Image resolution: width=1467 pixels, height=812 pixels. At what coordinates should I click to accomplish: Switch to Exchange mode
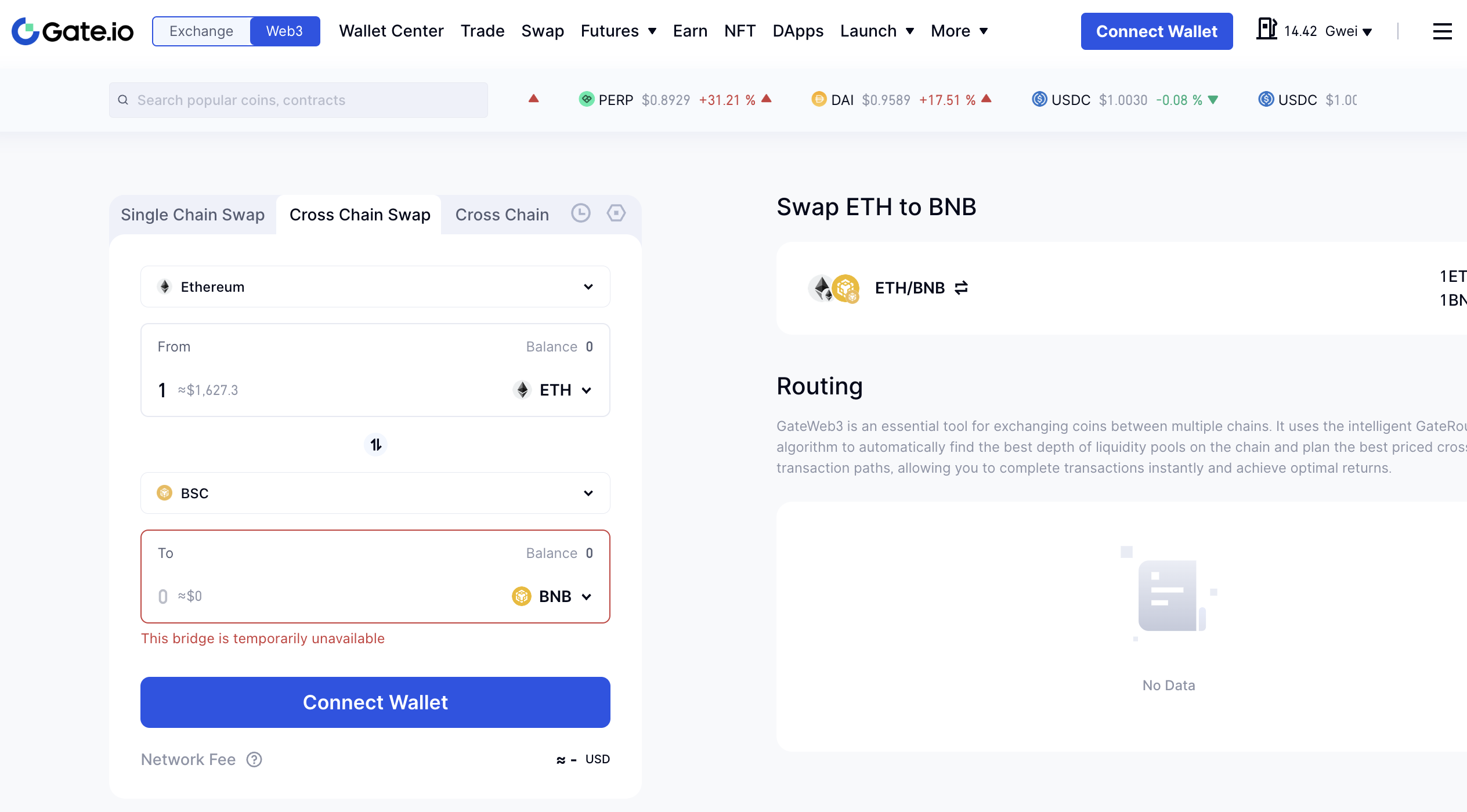tap(201, 31)
